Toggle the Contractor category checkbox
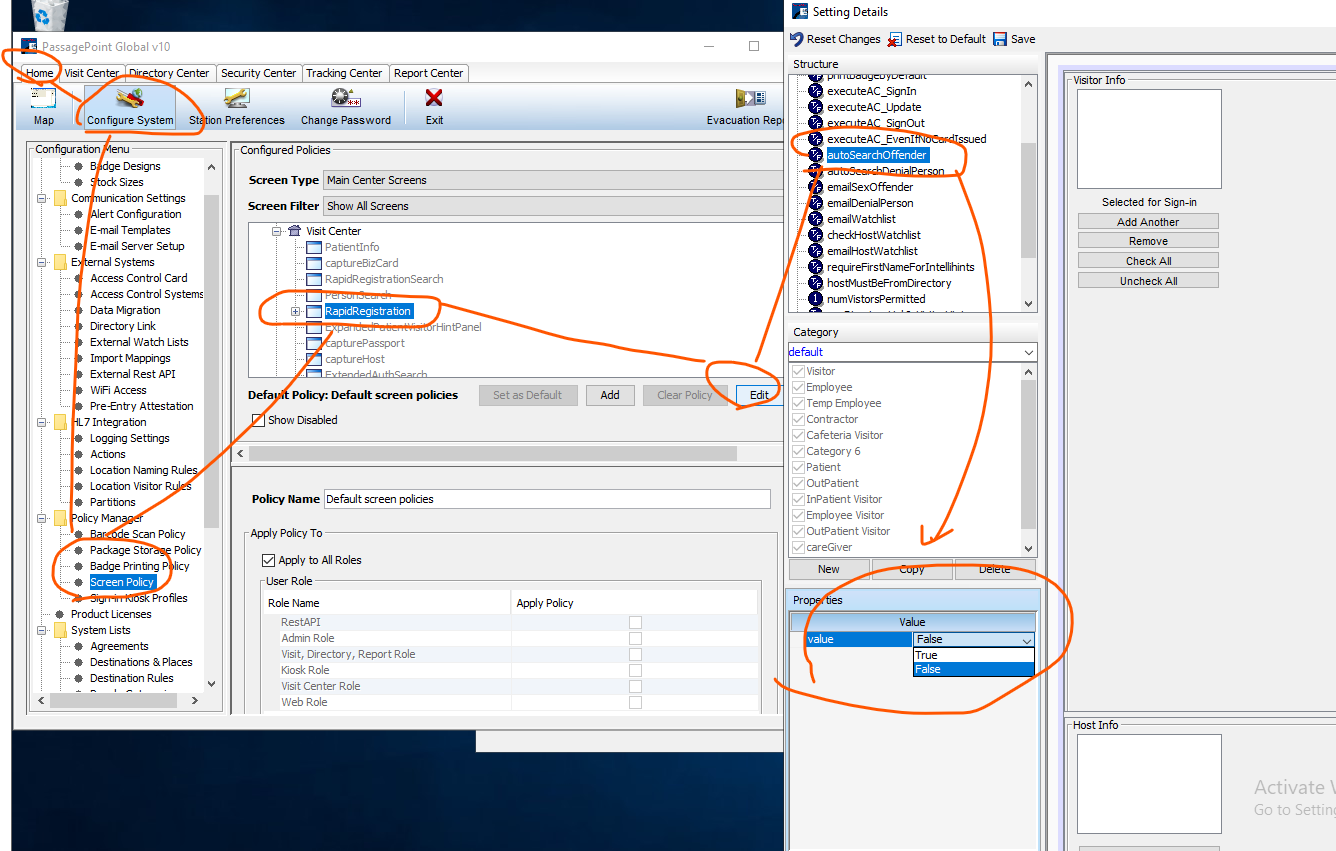Screen dimensions: 1336x851 click(x=798, y=419)
